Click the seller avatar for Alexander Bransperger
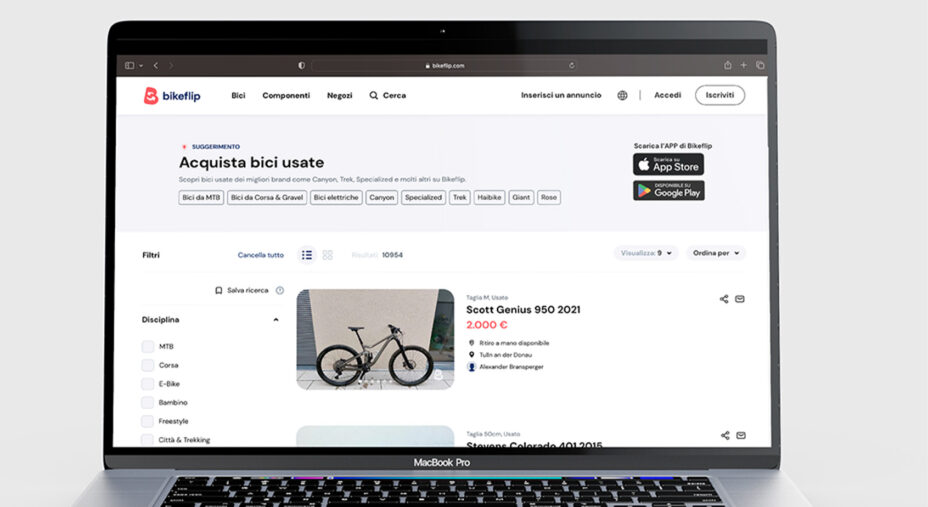Viewport: 928px width, 507px height. pyautogui.click(x=472, y=367)
